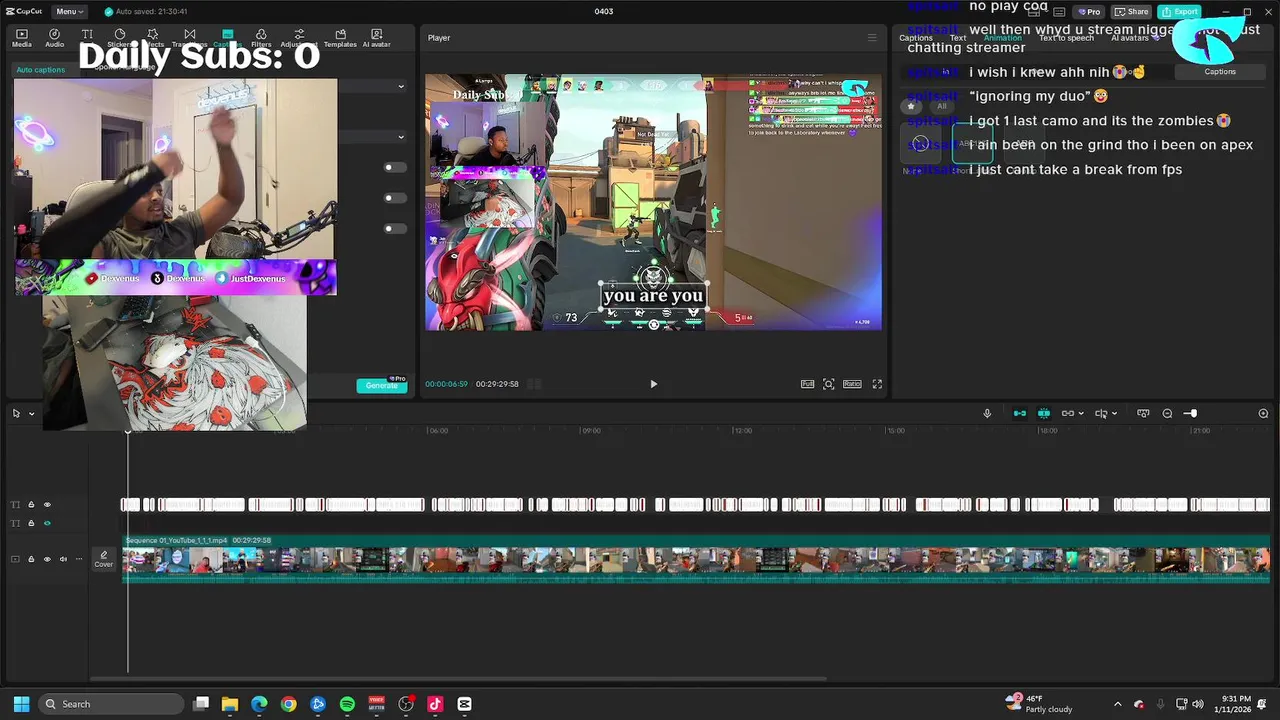Open the selection tool dropdown arrow
The image size is (1280, 720).
(x=31, y=413)
